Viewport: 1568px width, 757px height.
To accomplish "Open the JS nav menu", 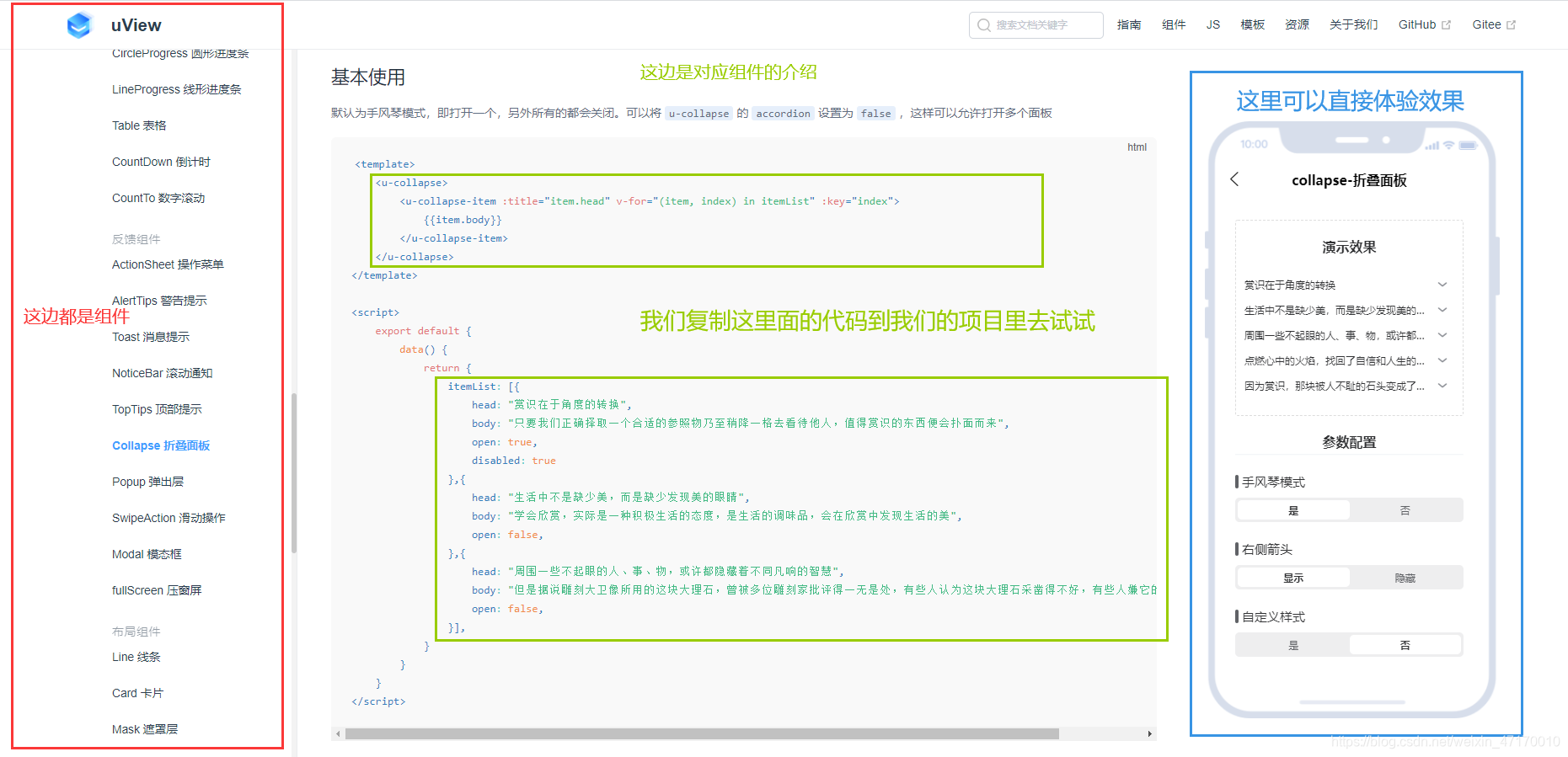I will click(1213, 25).
